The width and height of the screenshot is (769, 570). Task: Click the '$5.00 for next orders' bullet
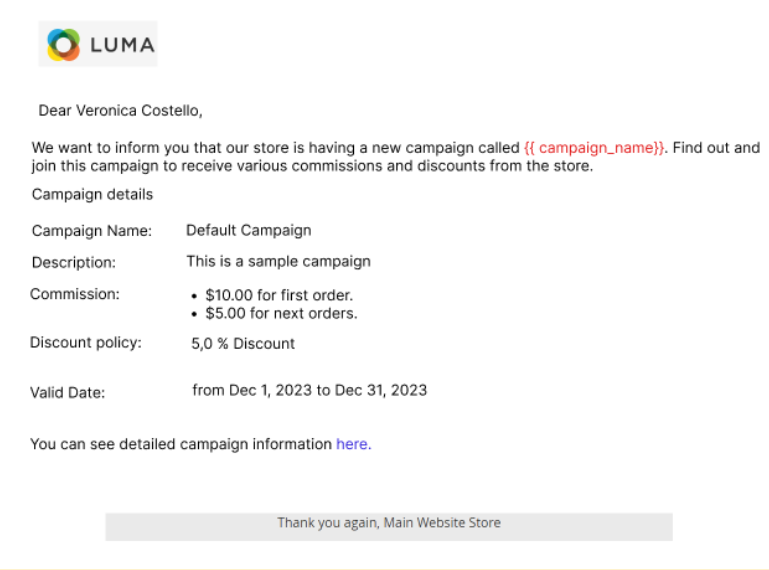pyautogui.click(x=281, y=313)
